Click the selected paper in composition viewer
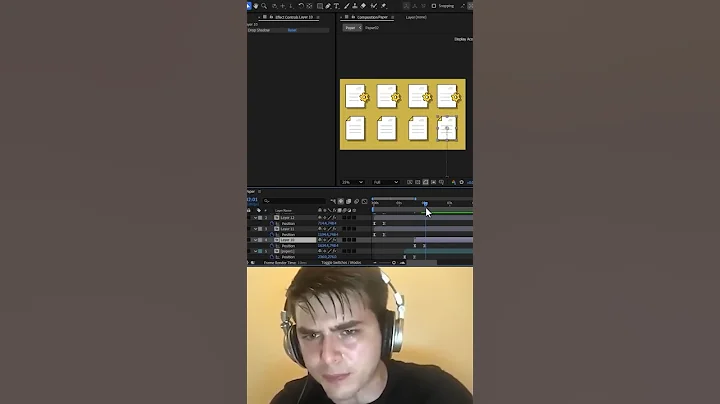This screenshot has width=720, height=404. [x=447, y=128]
